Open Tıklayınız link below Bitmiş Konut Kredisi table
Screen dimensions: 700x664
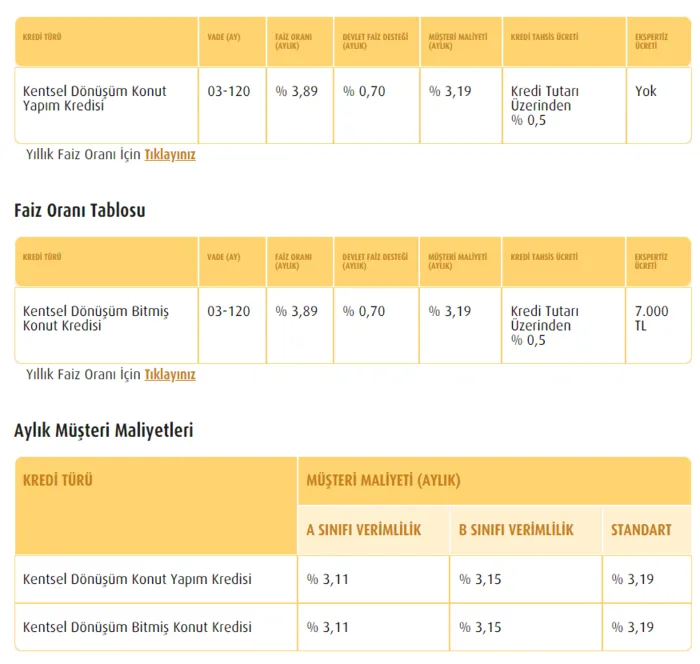pyautogui.click(x=170, y=375)
